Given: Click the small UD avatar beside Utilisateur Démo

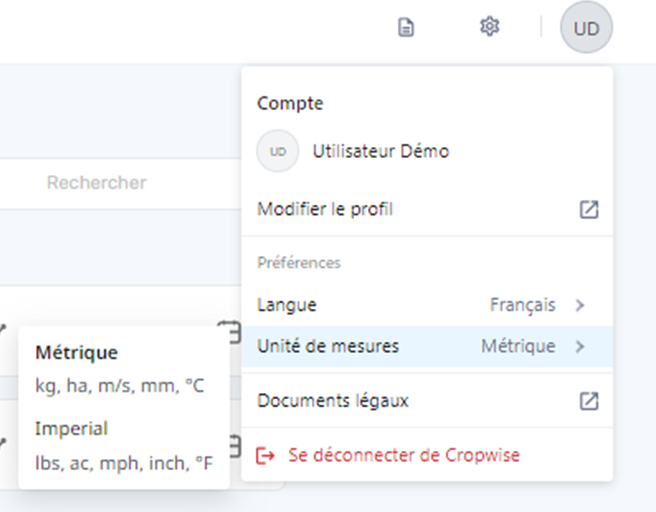Looking at the screenshot, I should [278, 152].
